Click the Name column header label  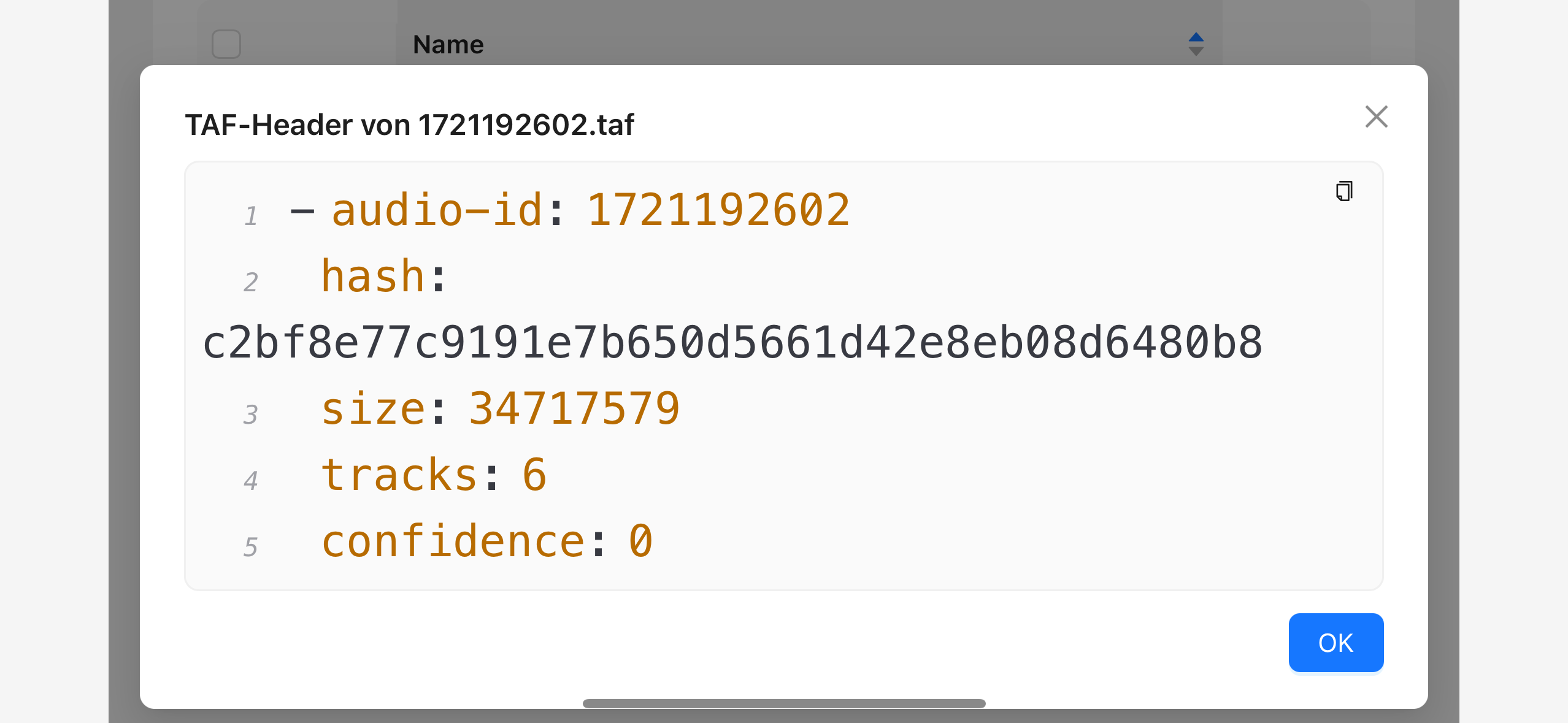click(448, 44)
